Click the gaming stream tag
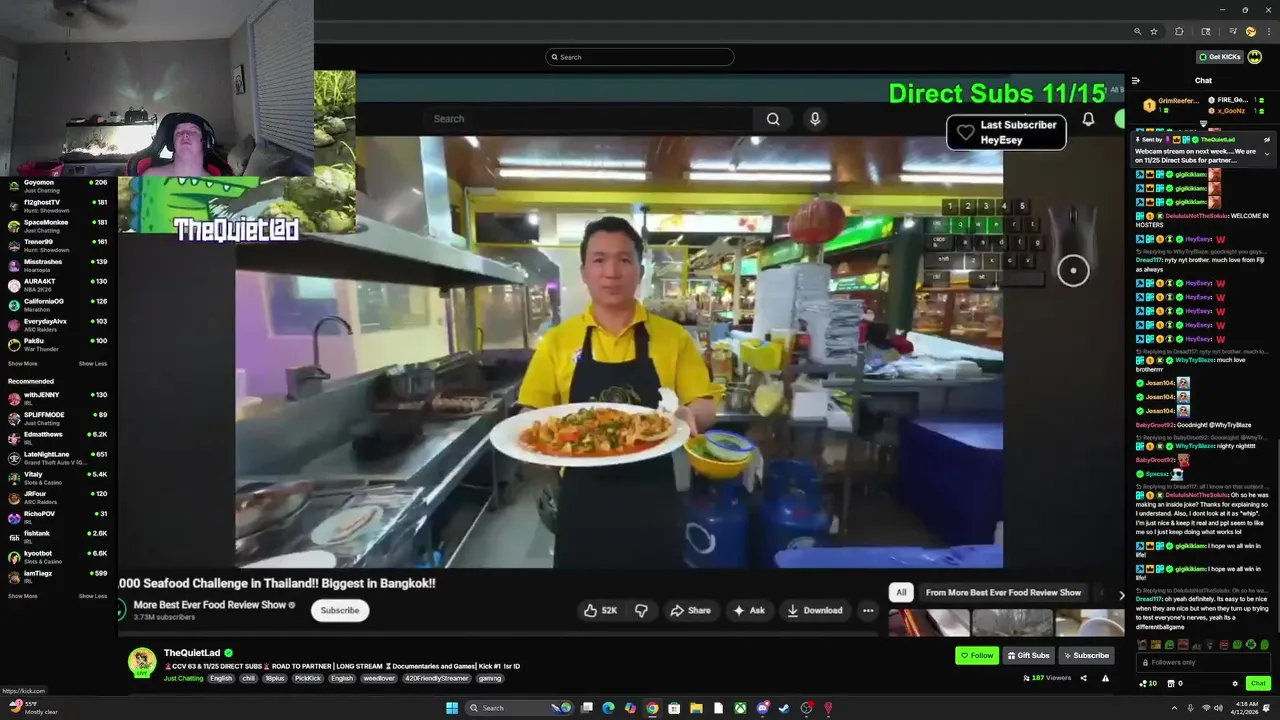The image size is (1280, 720). click(490, 678)
